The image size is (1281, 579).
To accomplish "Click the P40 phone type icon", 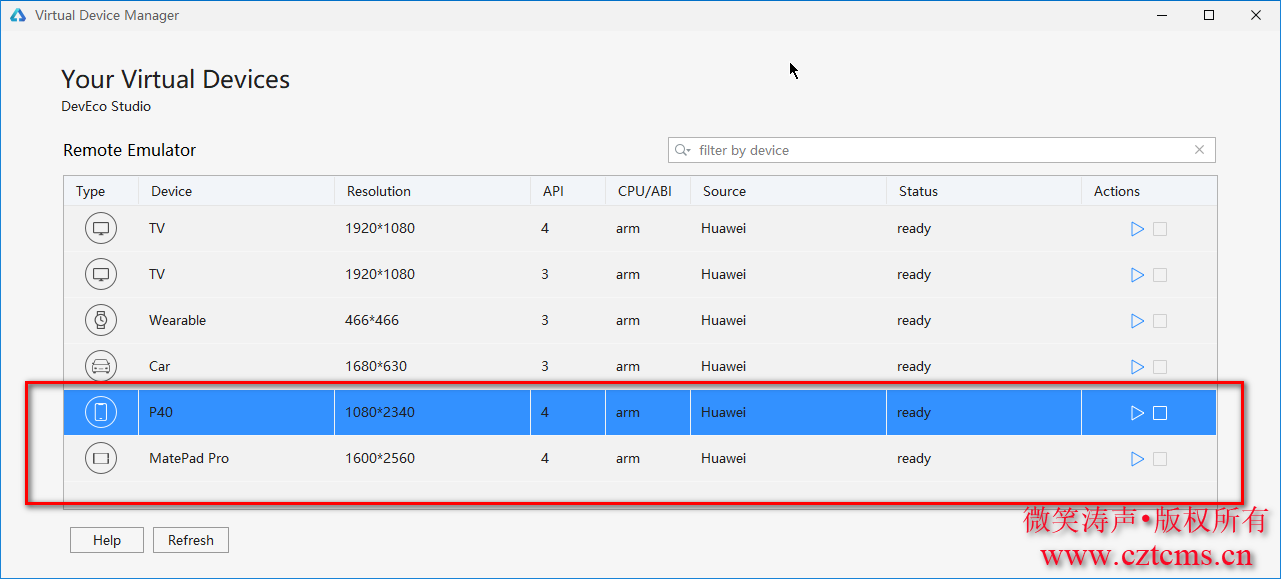I will 101,412.
